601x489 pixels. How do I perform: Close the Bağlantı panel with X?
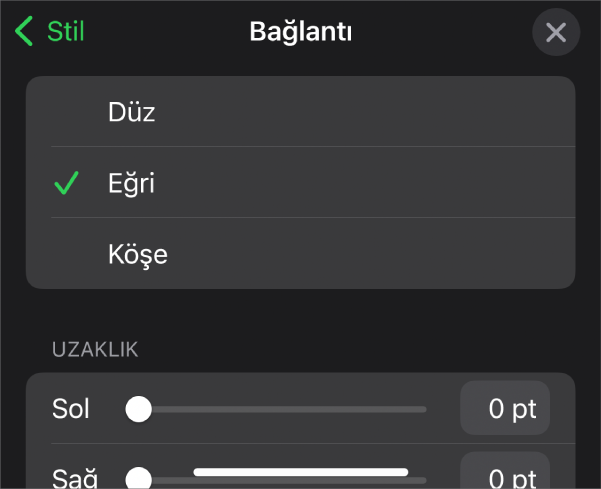[x=556, y=33]
